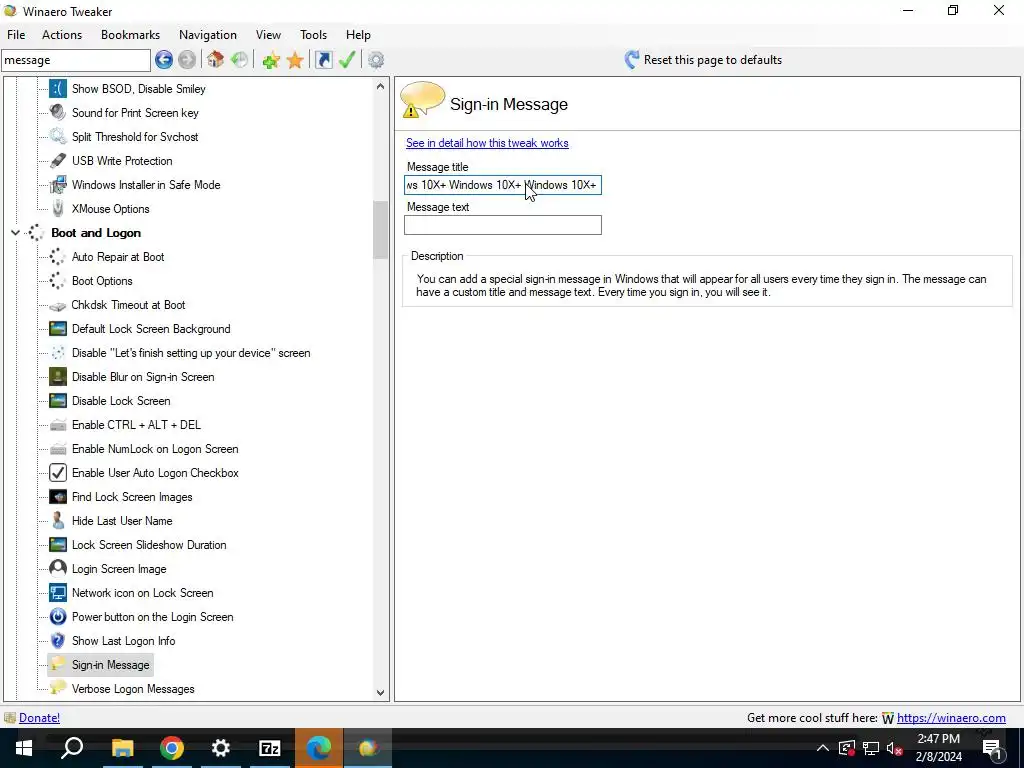Open the Tools menu
This screenshot has width=1024, height=768.
(313, 35)
